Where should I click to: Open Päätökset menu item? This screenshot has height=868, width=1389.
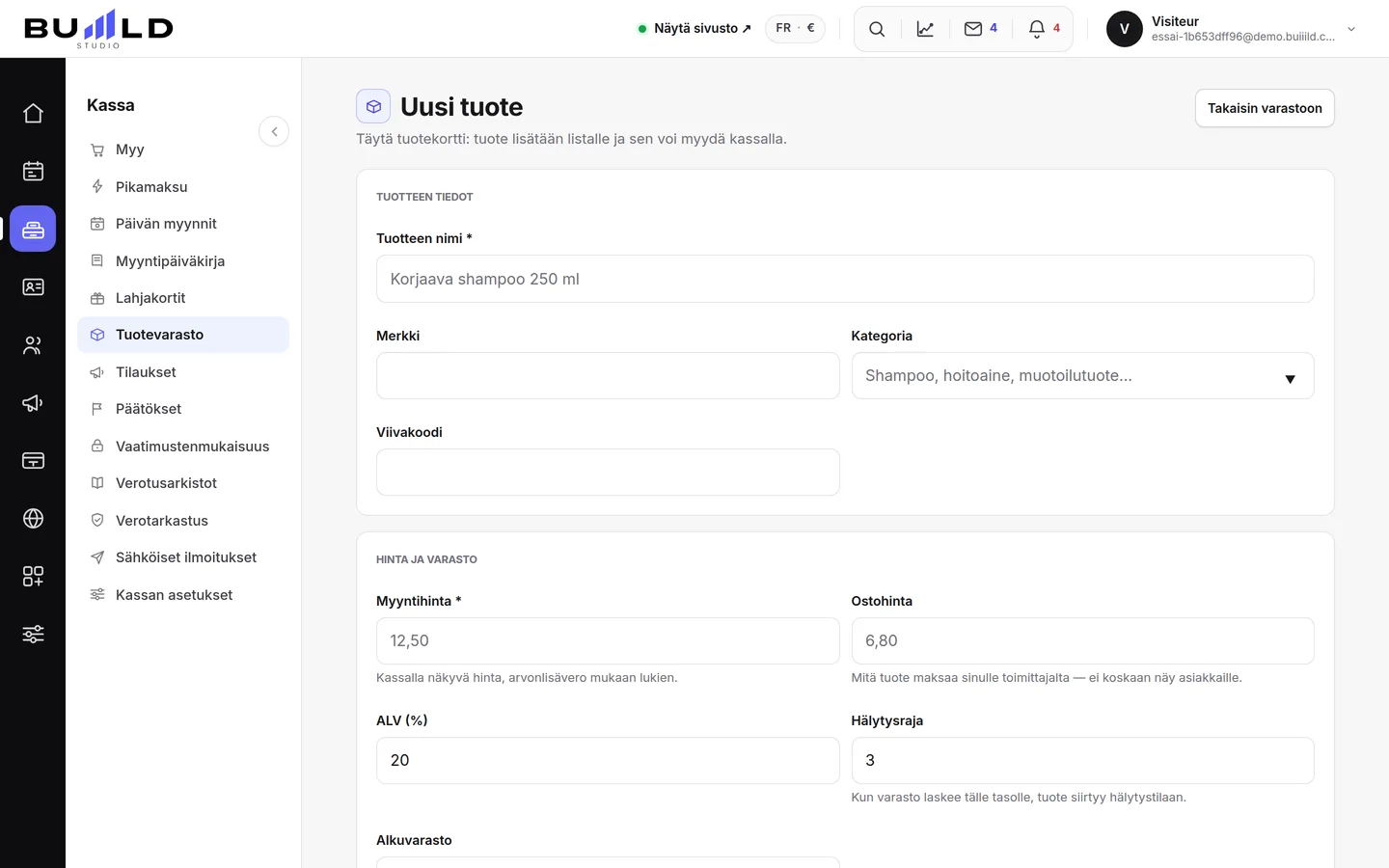coord(183,409)
